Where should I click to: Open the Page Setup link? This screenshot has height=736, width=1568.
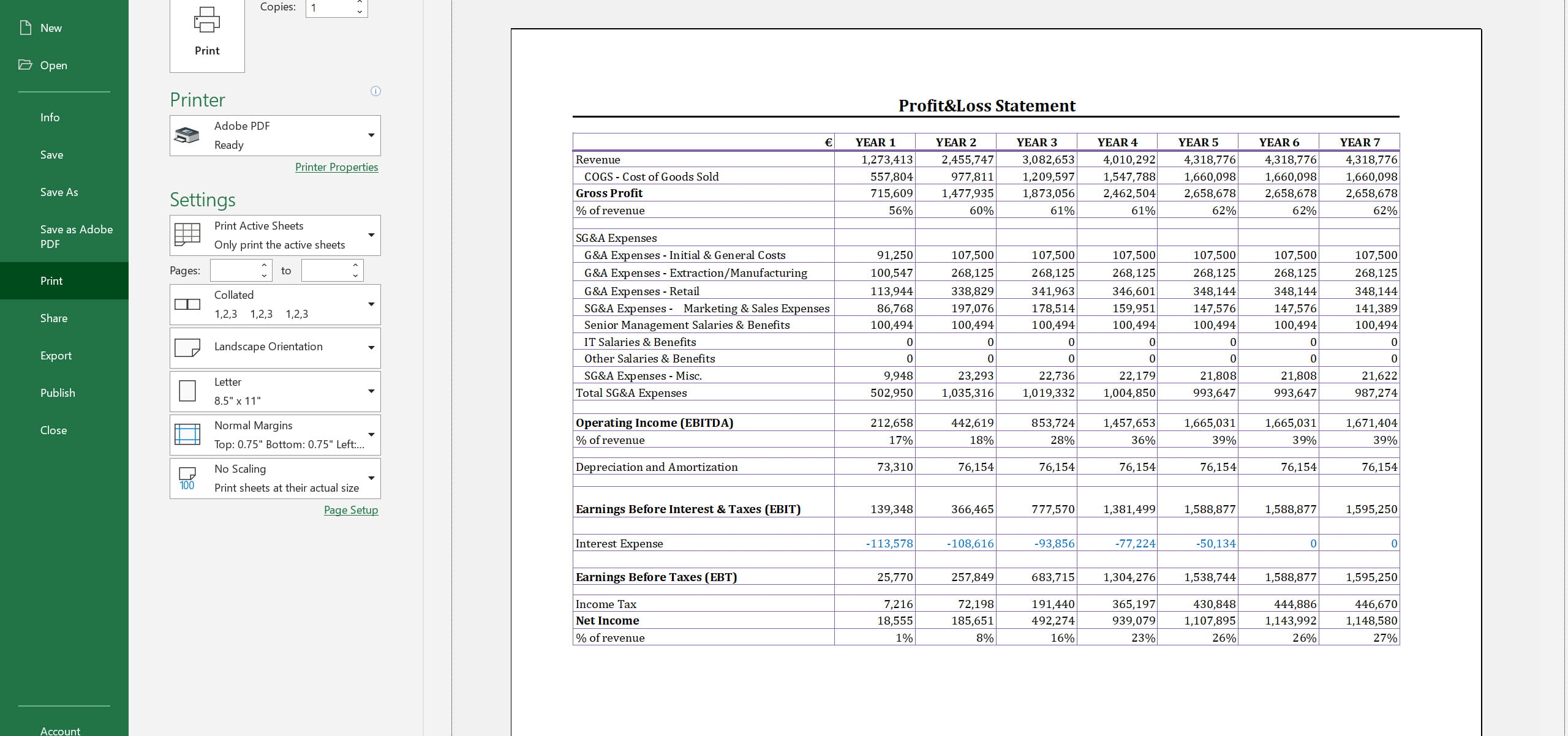[350, 510]
